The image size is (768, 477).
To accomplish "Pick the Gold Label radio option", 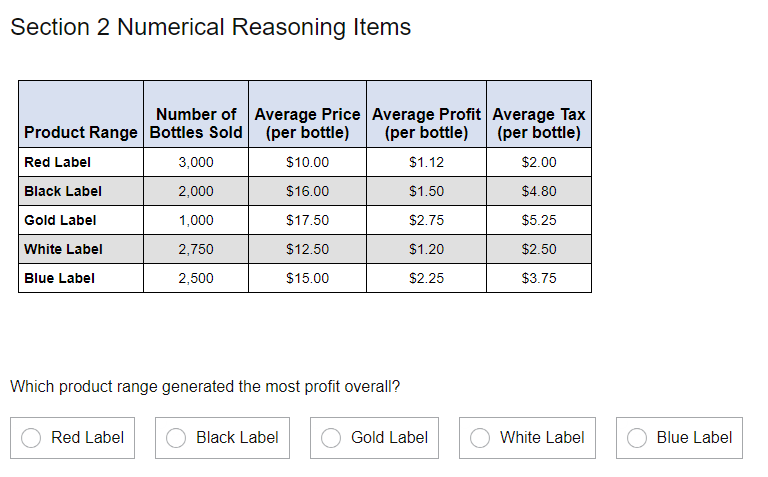I will (x=334, y=438).
